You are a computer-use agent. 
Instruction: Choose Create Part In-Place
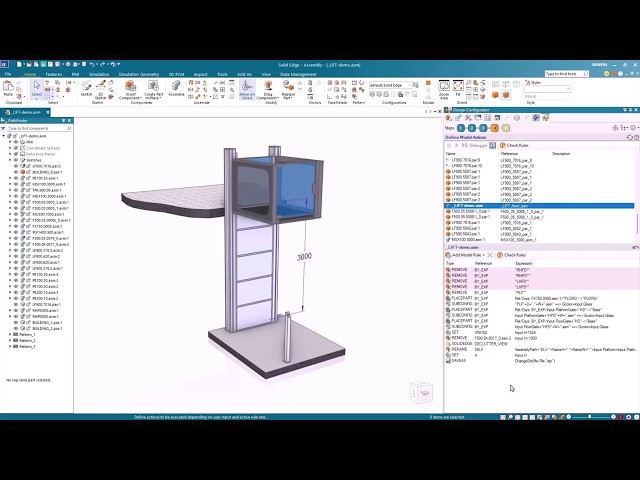[153, 90]
